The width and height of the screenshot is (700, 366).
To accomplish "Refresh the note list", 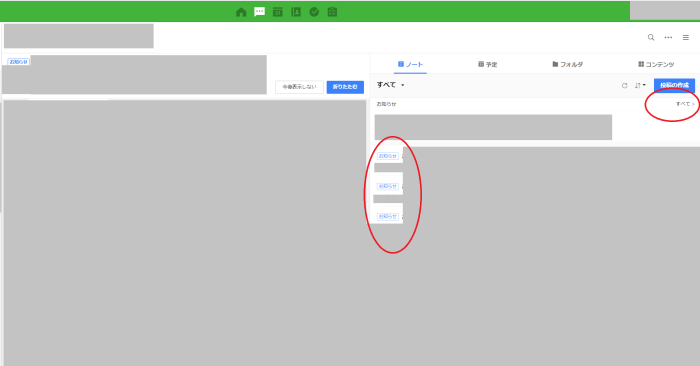I will click(625, 85).
